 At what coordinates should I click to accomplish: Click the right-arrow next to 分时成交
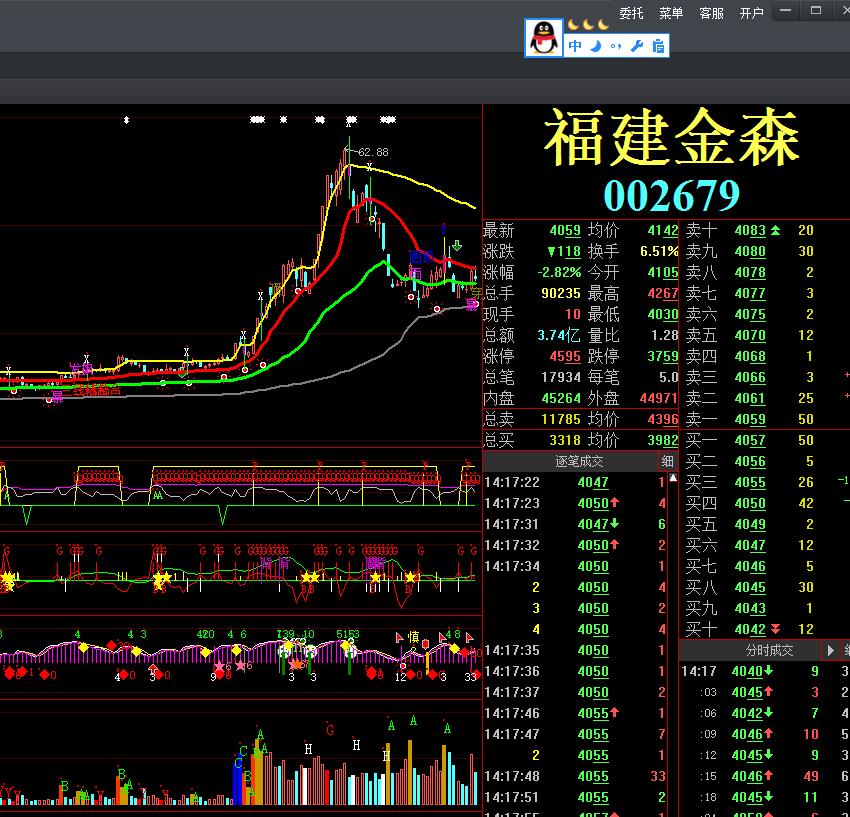click(x=829, y=650)
